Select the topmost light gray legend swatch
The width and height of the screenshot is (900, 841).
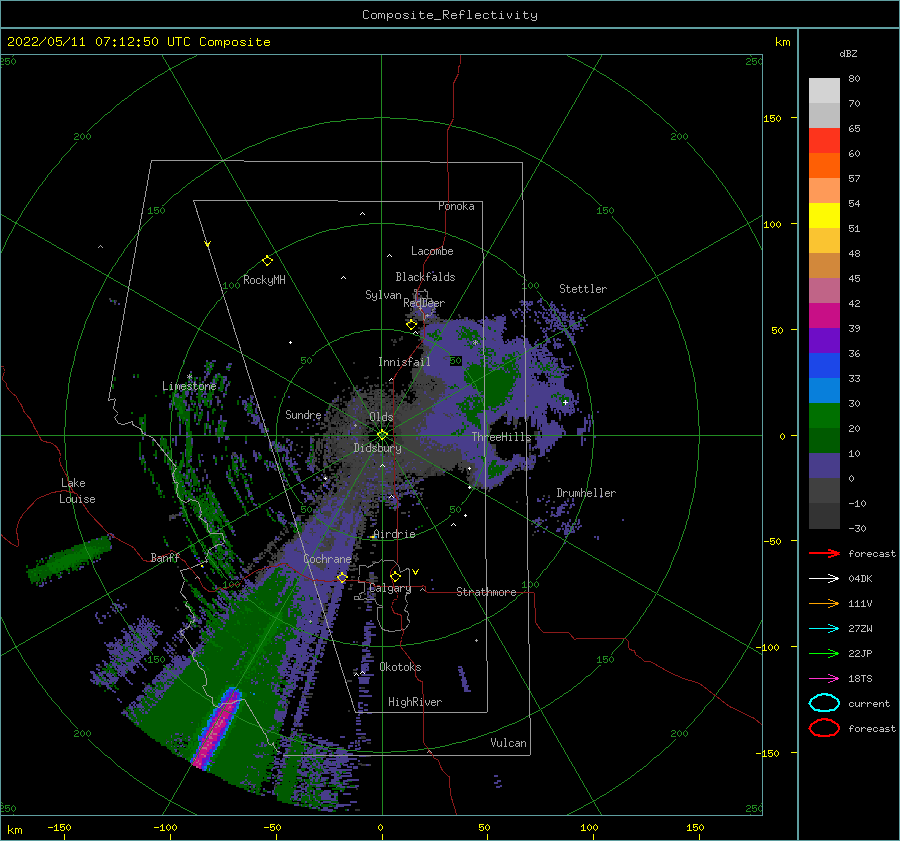click(x=824, y=91)
